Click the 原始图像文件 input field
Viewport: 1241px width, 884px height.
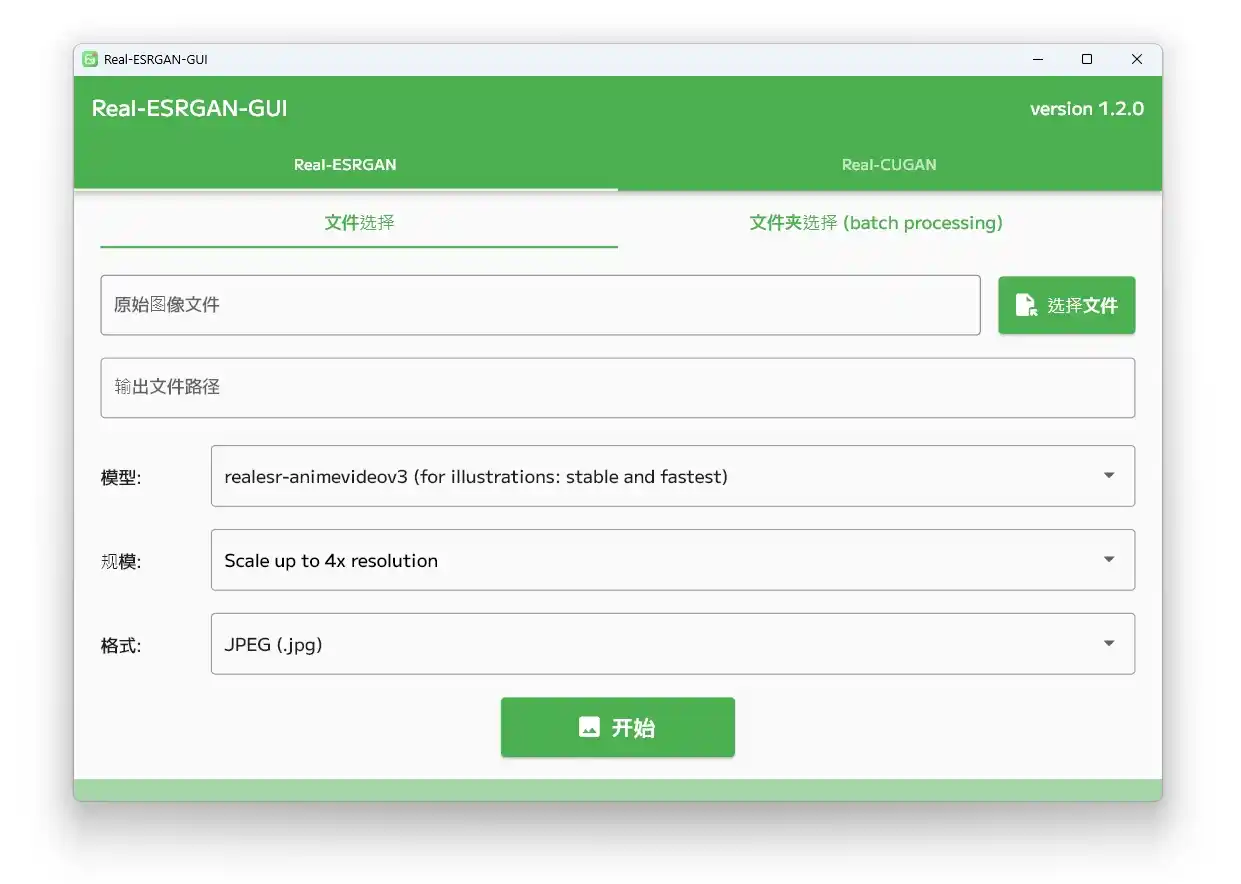pos(540,305)
